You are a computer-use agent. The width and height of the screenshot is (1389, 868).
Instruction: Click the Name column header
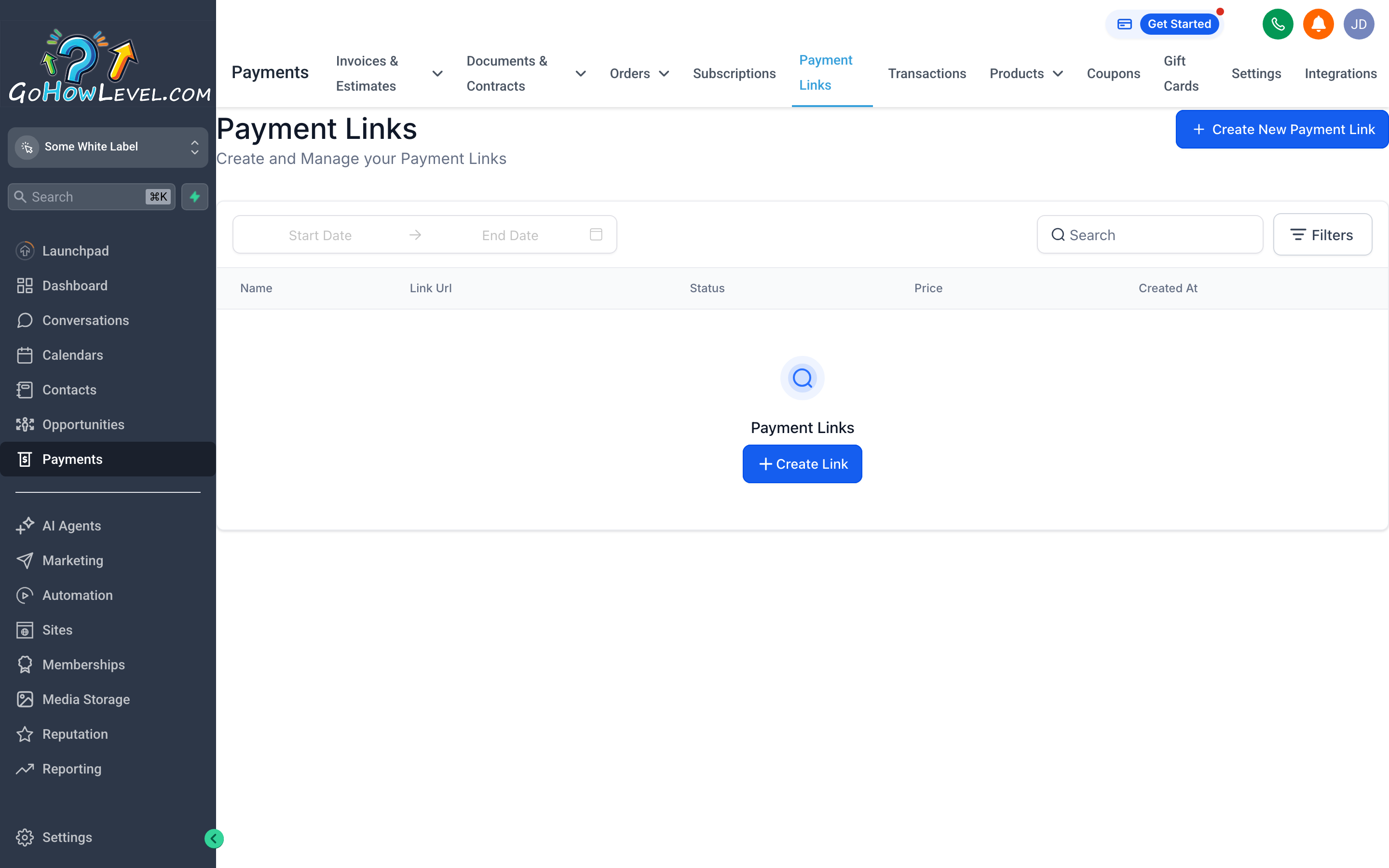click(256, 288)
